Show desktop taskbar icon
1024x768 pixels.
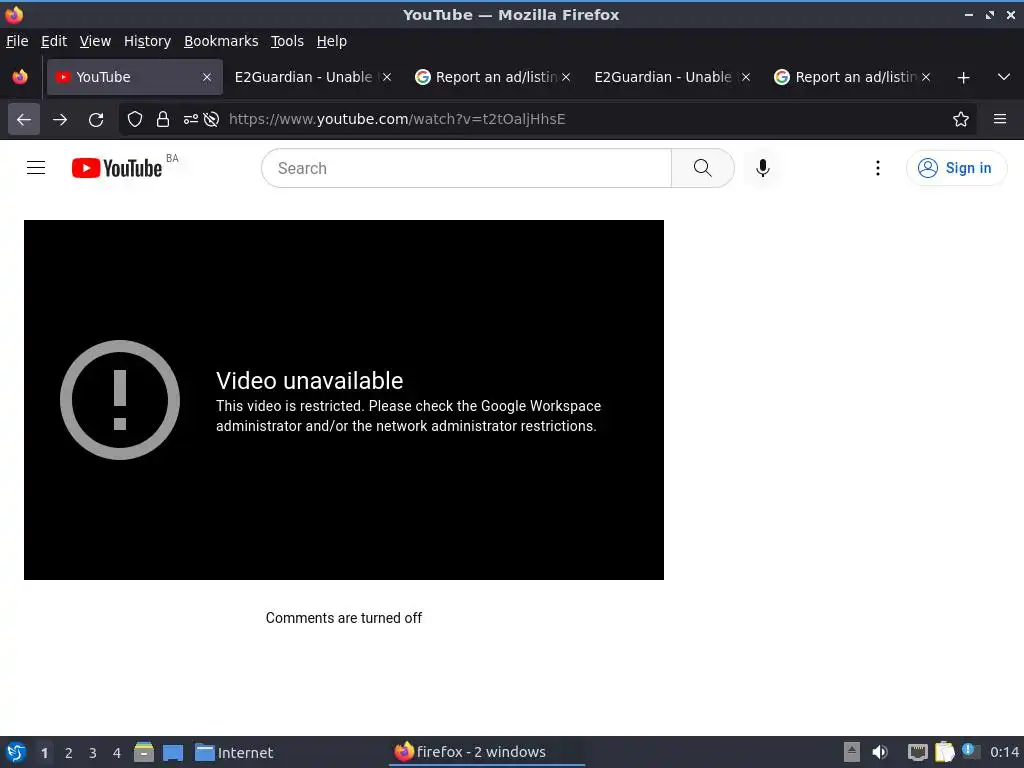173,753
